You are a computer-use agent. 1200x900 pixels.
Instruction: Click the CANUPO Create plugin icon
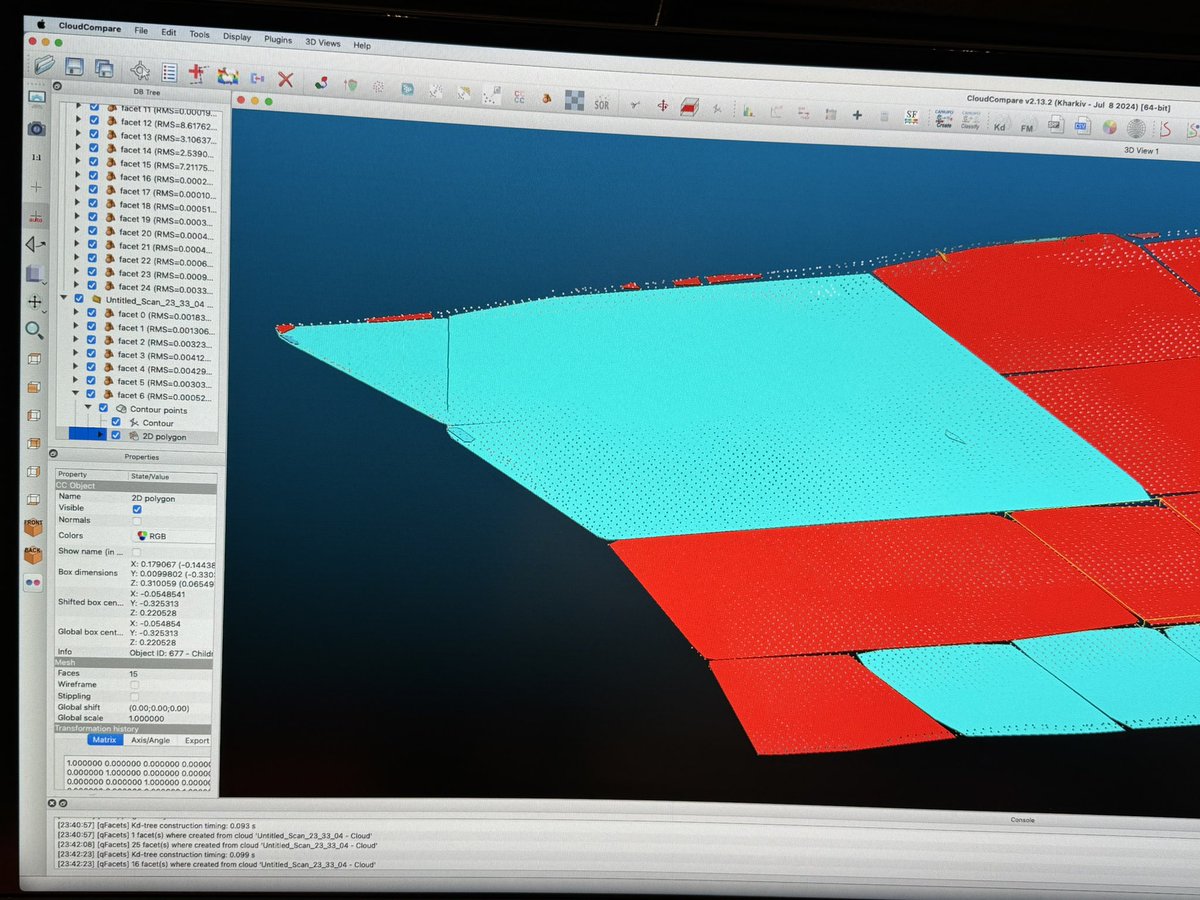[942, 119]
